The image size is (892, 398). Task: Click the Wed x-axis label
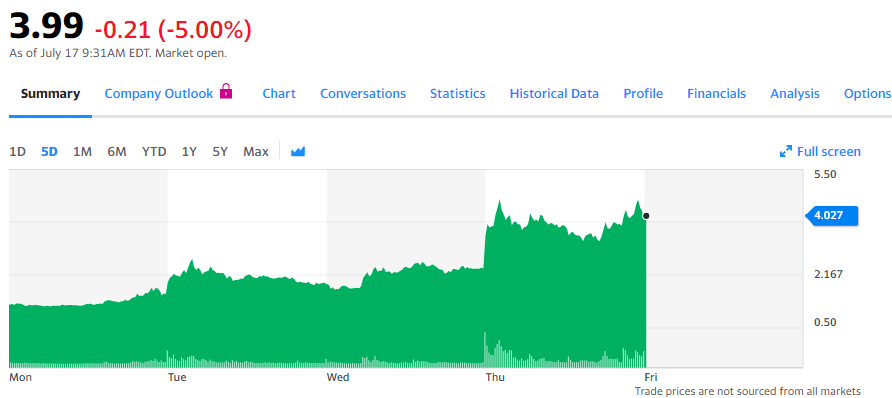[338, 378]
